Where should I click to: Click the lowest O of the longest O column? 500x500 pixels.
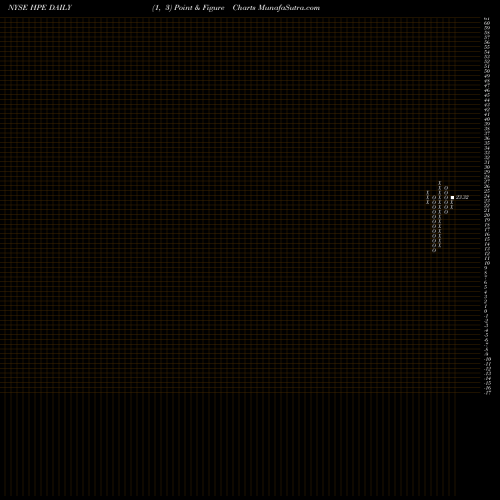click(x=434, y=250)
